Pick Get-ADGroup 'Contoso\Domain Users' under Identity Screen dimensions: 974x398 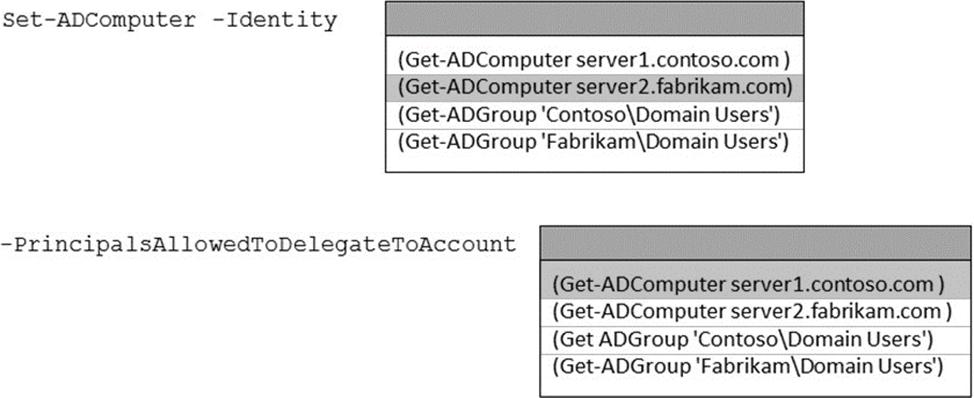(594, 115)
